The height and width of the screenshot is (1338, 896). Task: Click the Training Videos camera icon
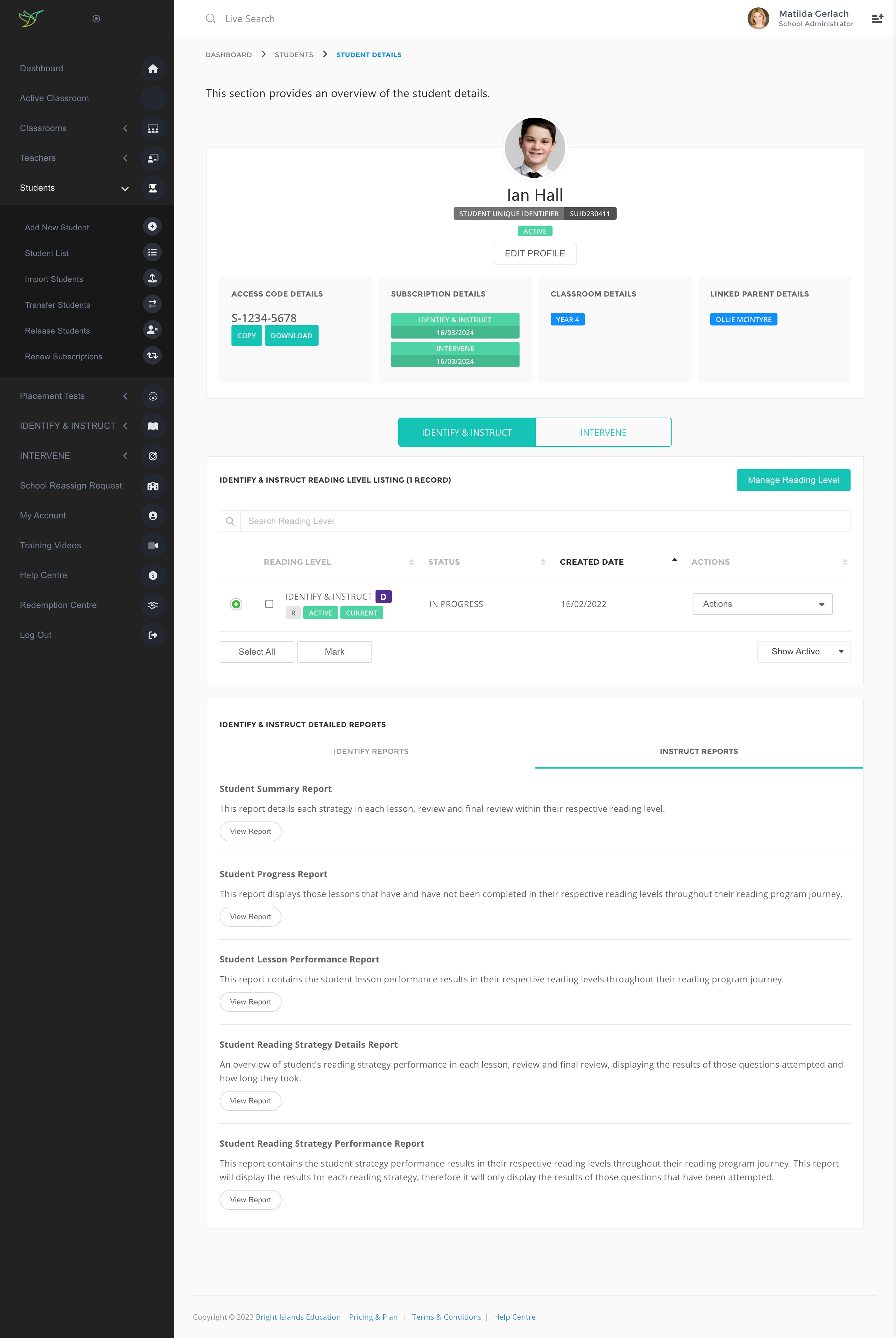(152, 545)
